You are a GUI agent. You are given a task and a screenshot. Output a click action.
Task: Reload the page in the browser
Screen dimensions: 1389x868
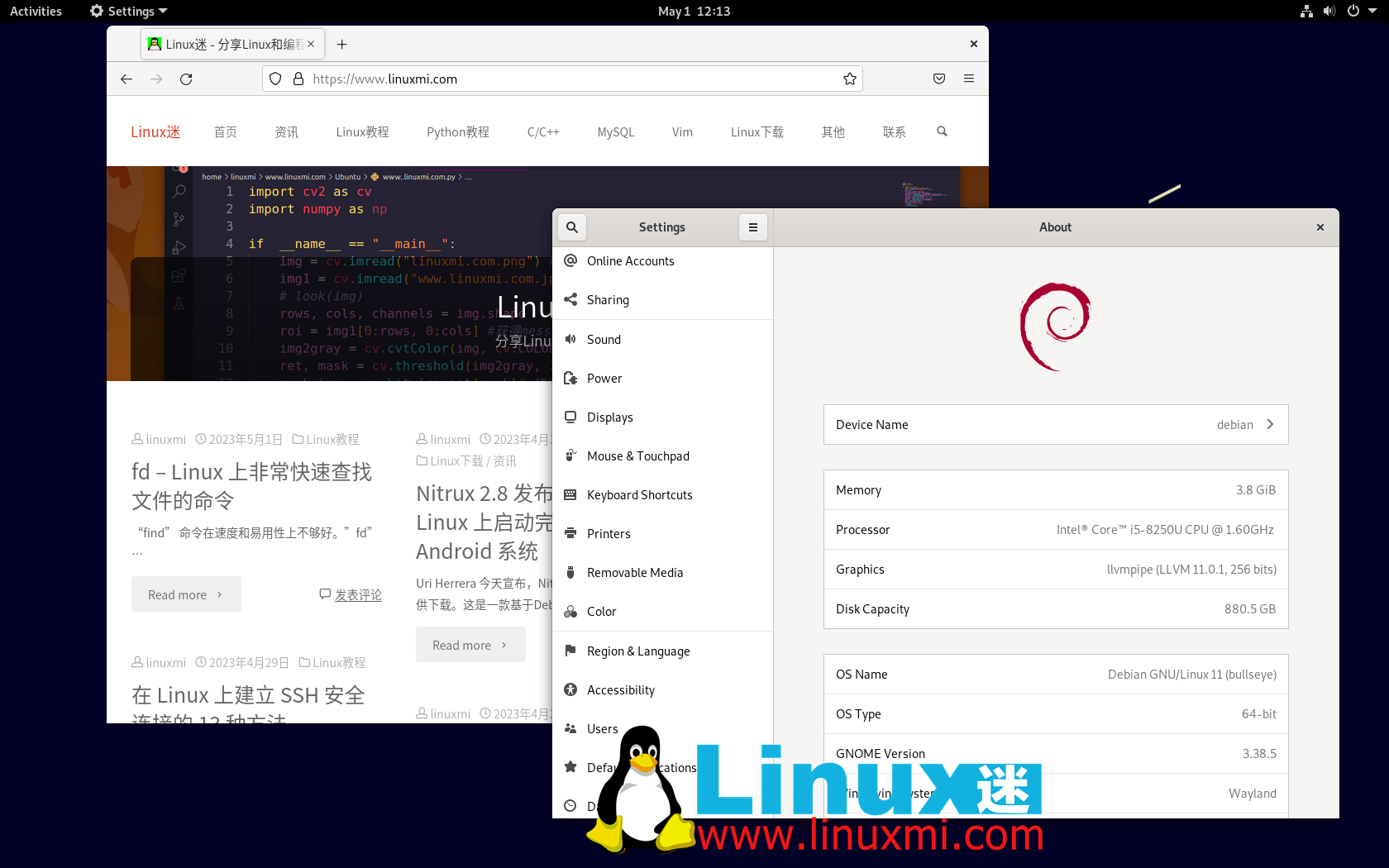[x=186, y=79]
